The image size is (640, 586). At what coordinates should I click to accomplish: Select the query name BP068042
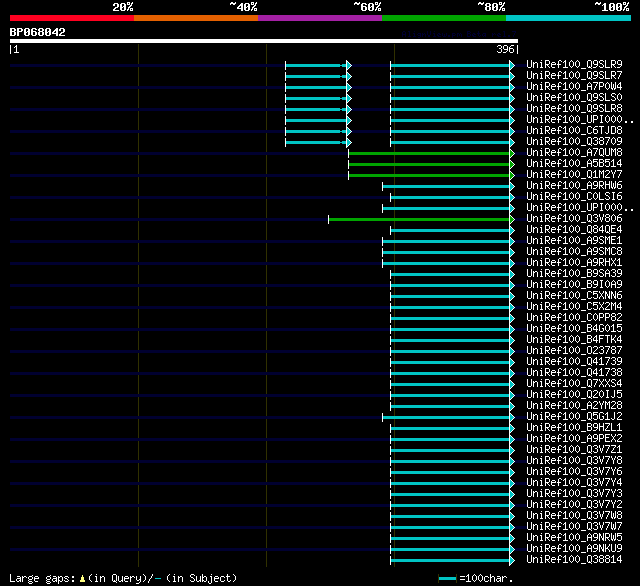coord(38,32)
